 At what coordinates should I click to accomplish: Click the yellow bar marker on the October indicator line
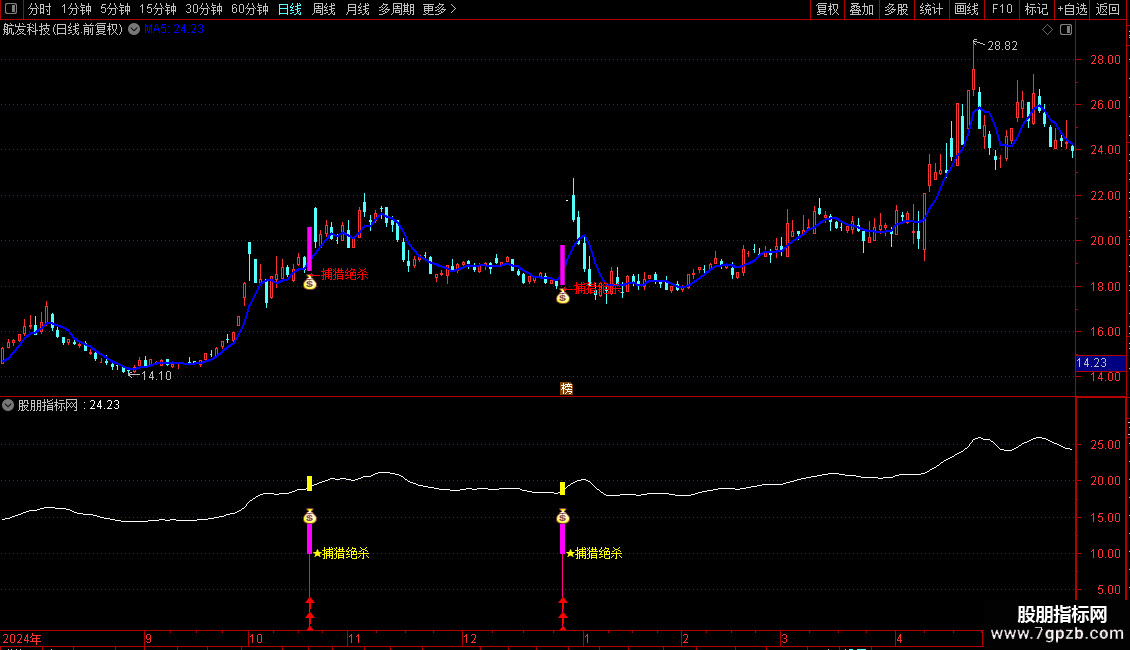pyautogui.click(x=310, y=484)
